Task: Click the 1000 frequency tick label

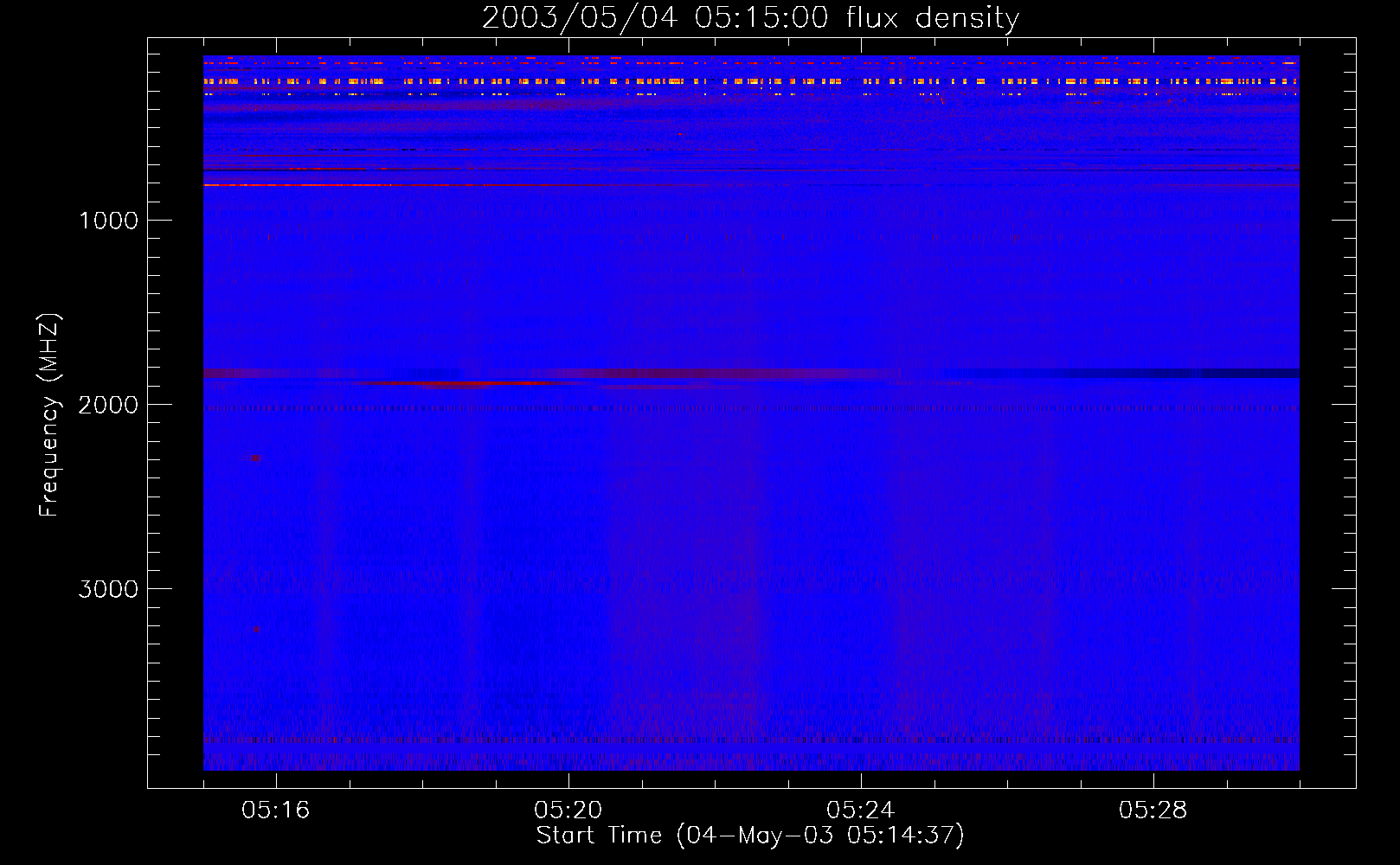Action: pos(108,221)
